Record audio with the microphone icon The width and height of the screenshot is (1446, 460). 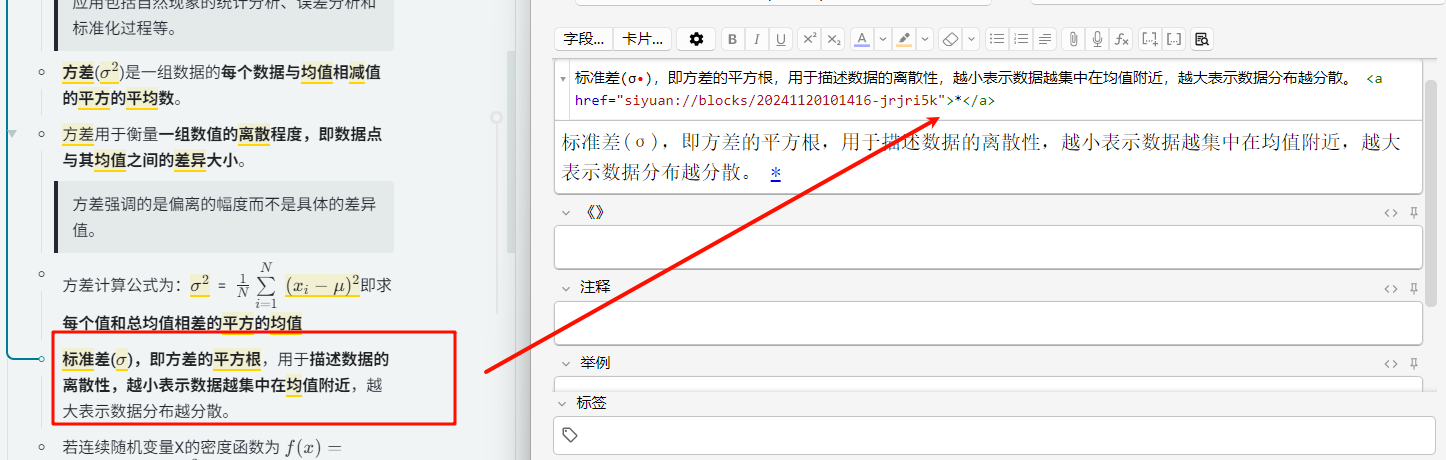[x=1097, y=39]
